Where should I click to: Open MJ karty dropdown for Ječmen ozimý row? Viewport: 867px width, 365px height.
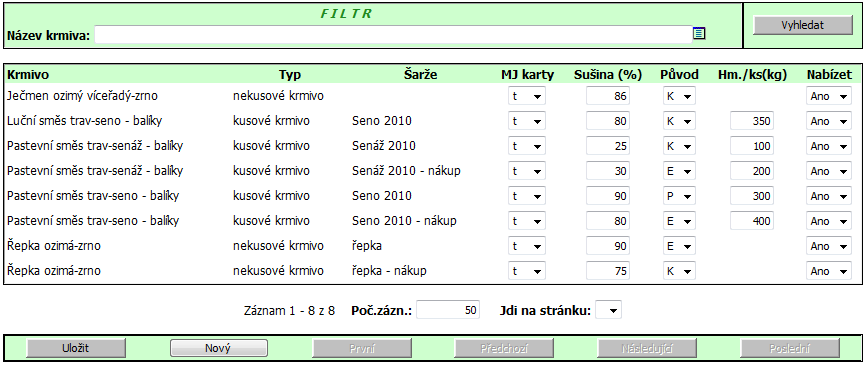pos(527,96)
